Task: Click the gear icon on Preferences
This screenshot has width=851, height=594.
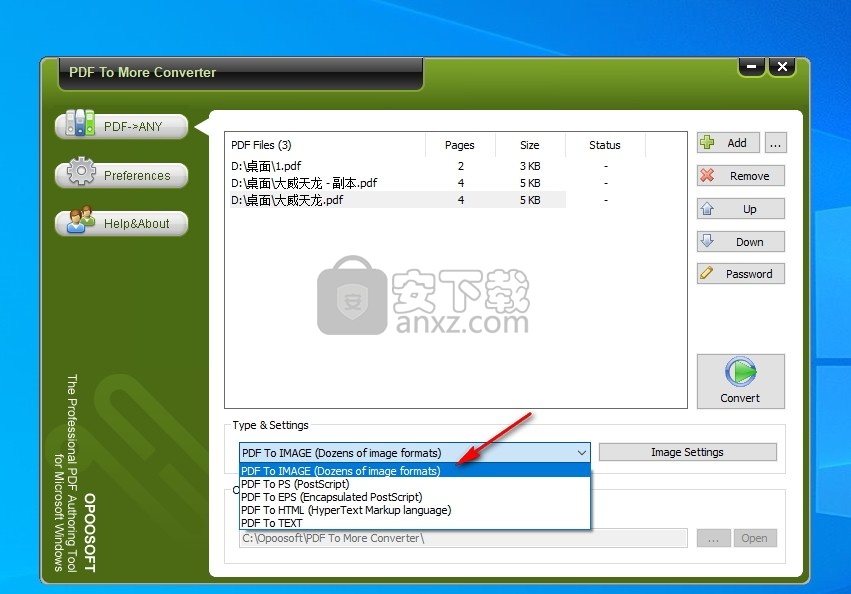Action: [81, 171]
